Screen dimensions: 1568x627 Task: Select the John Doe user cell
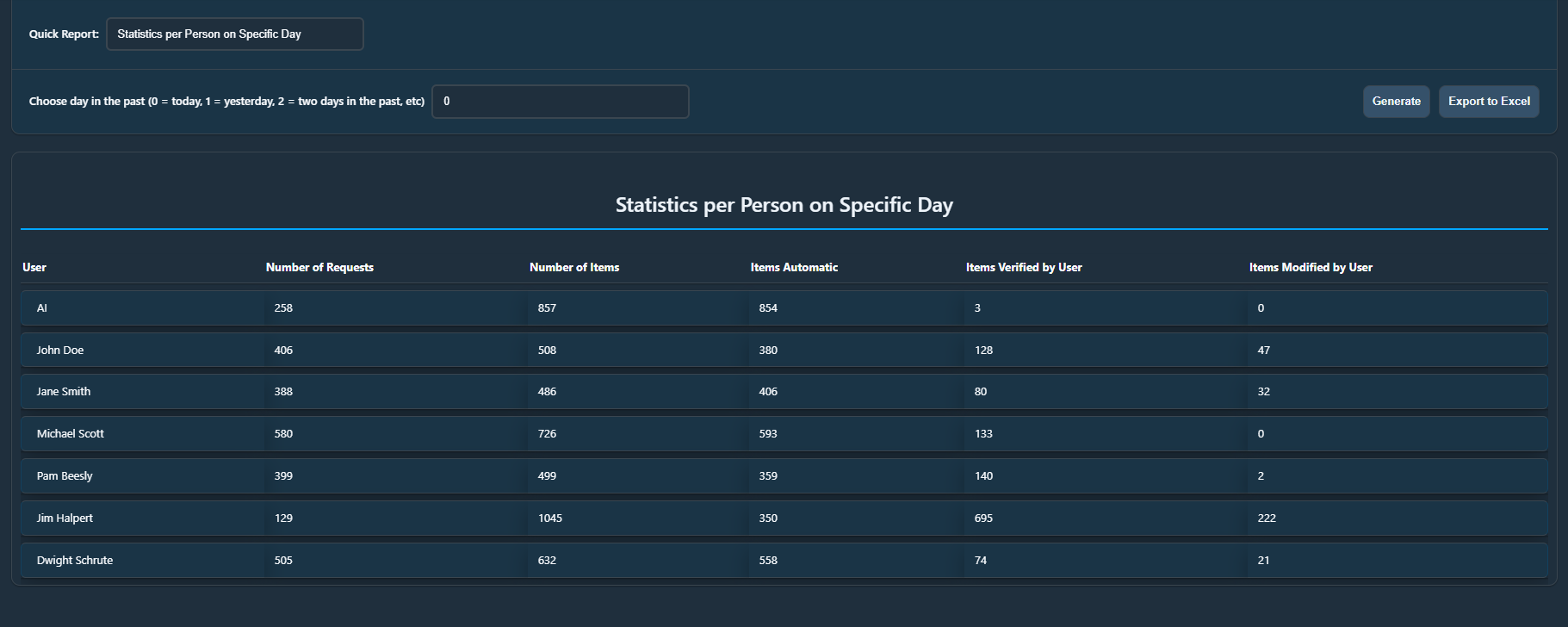(60, 350)
